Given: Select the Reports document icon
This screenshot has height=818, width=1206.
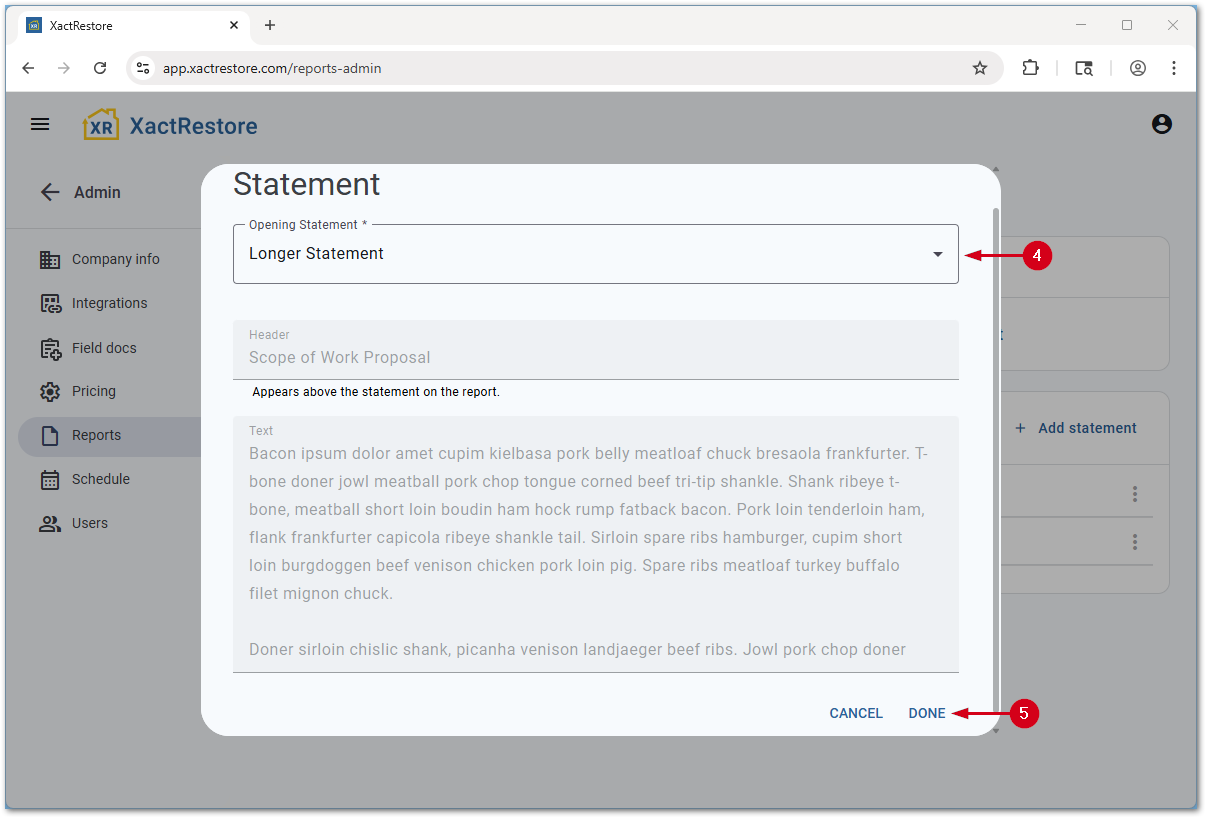Looking at the screenshot, I should [50, 435].
